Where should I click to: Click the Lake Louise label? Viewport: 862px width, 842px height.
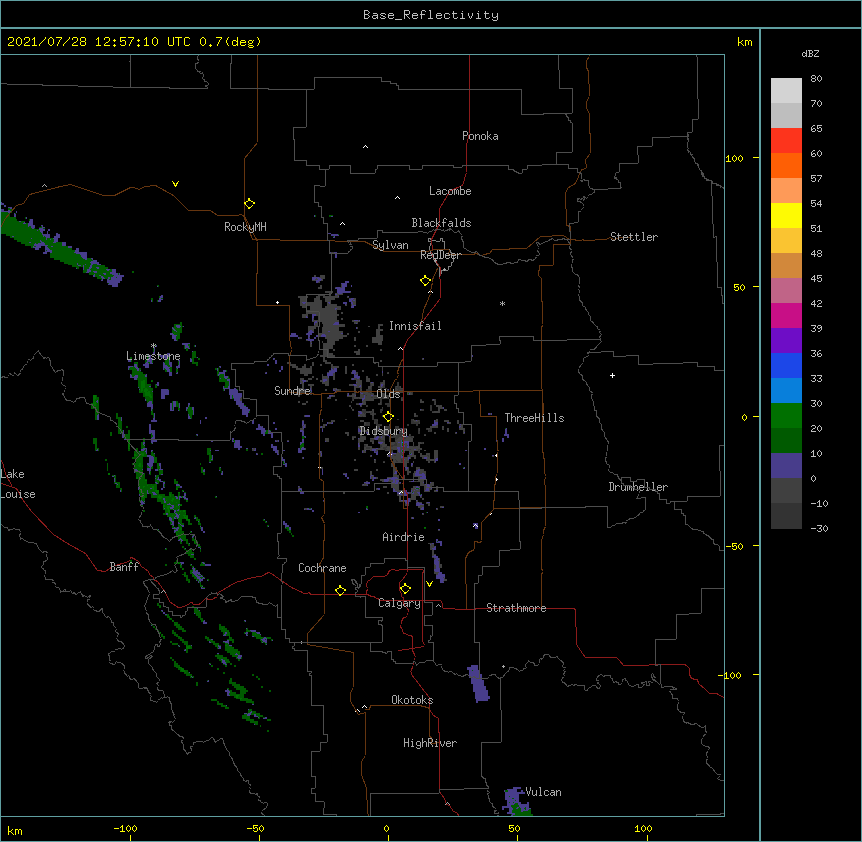(18, 484)
